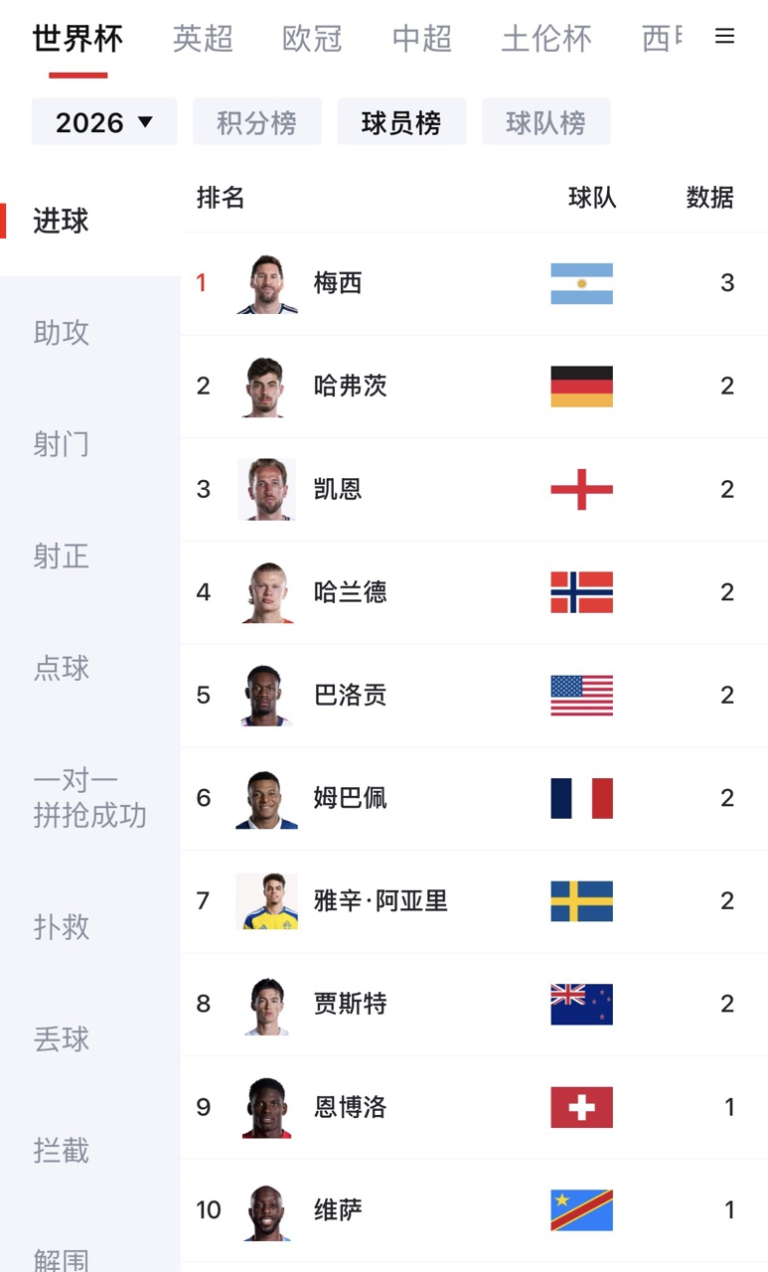Screen dimensions: 768x1272
Task: Tap the DR Congo flag icon
Action: tap(581, 1210)
